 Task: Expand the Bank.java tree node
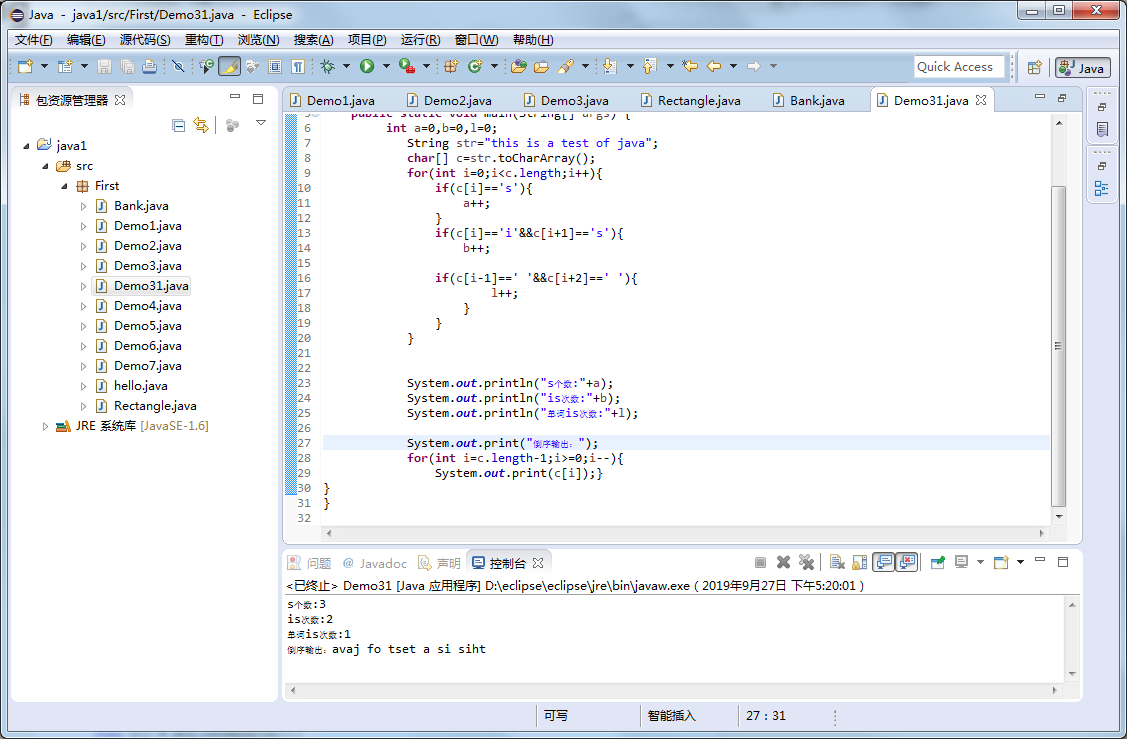[x=83, y=206]
